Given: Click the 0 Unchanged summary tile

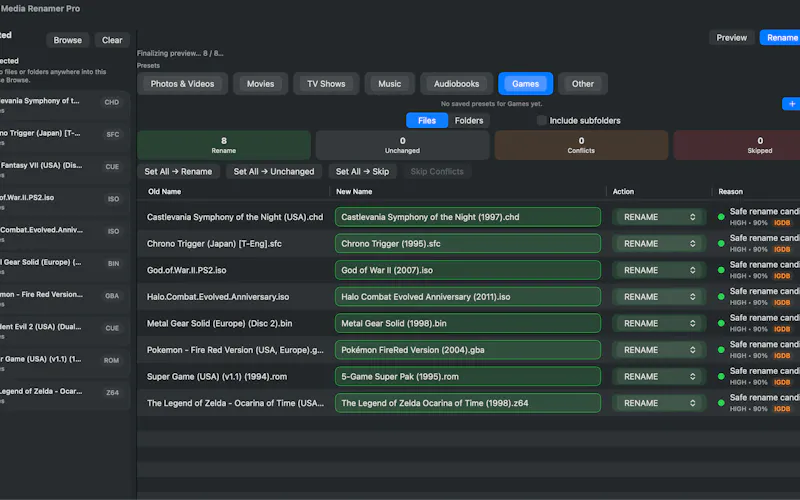Looking at the screenshot, I should pos(403,145).
